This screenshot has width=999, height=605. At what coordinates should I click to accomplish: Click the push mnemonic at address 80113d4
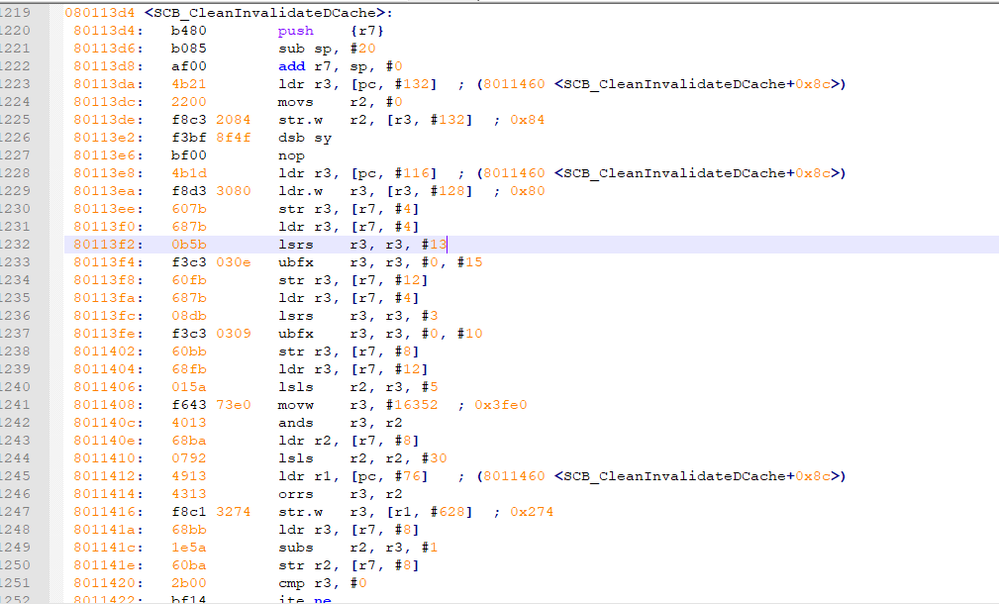(x=296, y=31)
